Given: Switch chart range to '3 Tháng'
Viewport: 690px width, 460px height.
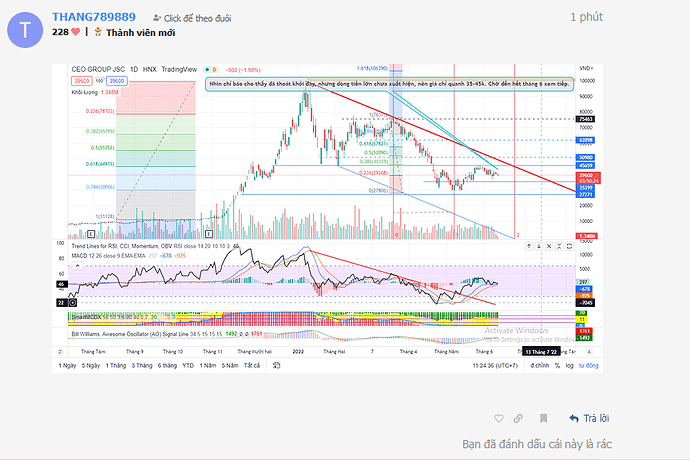Looking at the screenshot, I should (142, 366).
